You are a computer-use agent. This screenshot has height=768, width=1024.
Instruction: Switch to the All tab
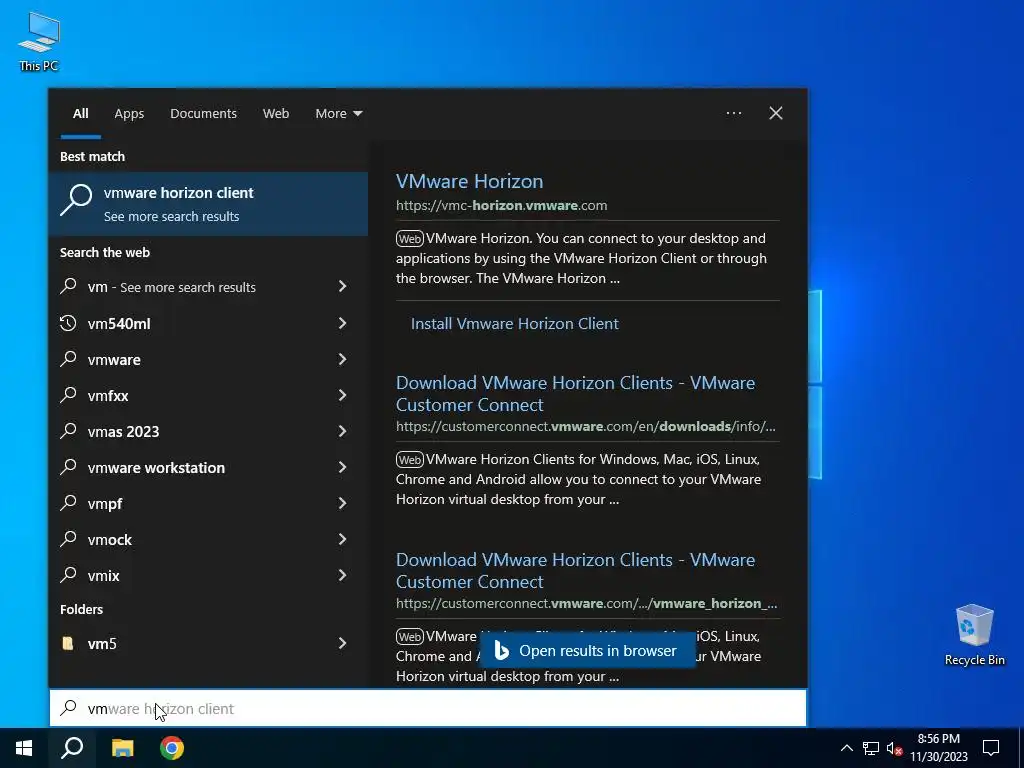(x=80, y=114)
